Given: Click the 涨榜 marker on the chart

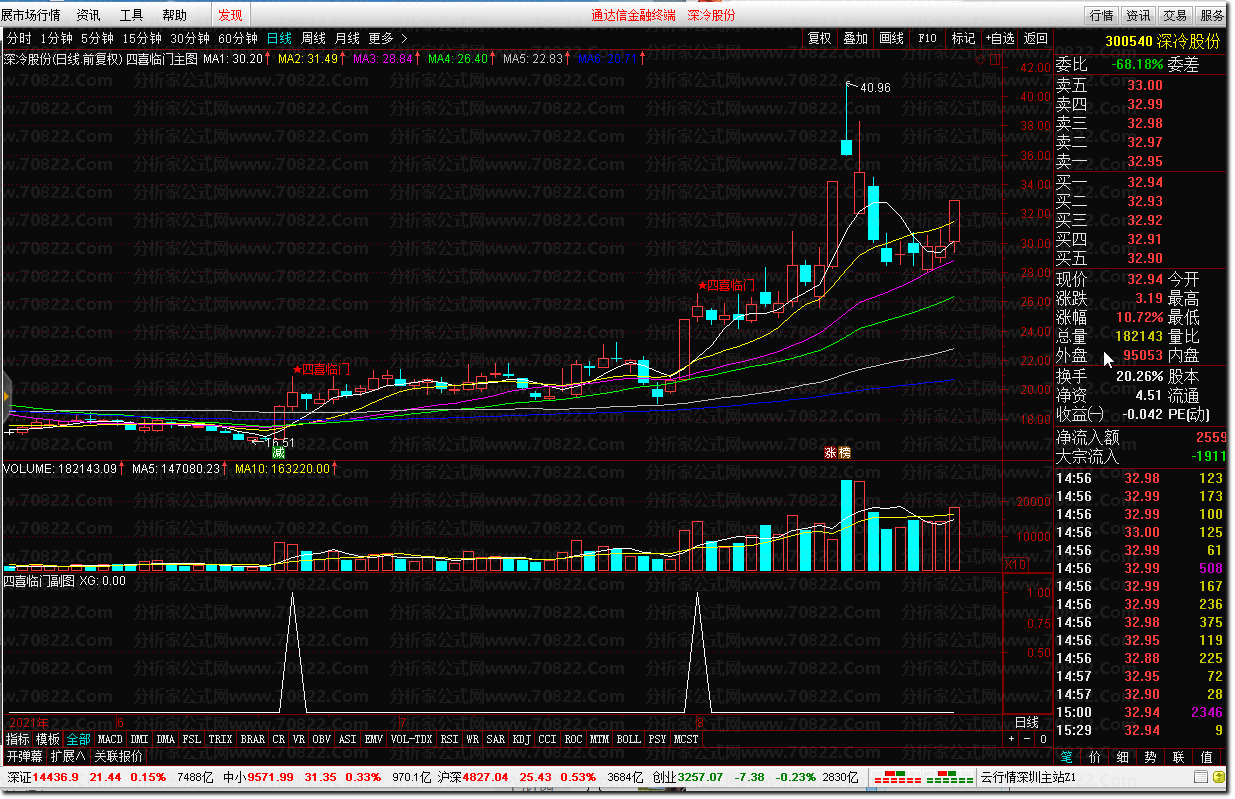Looking at the screenshot, I should click(x=837, y=452).
